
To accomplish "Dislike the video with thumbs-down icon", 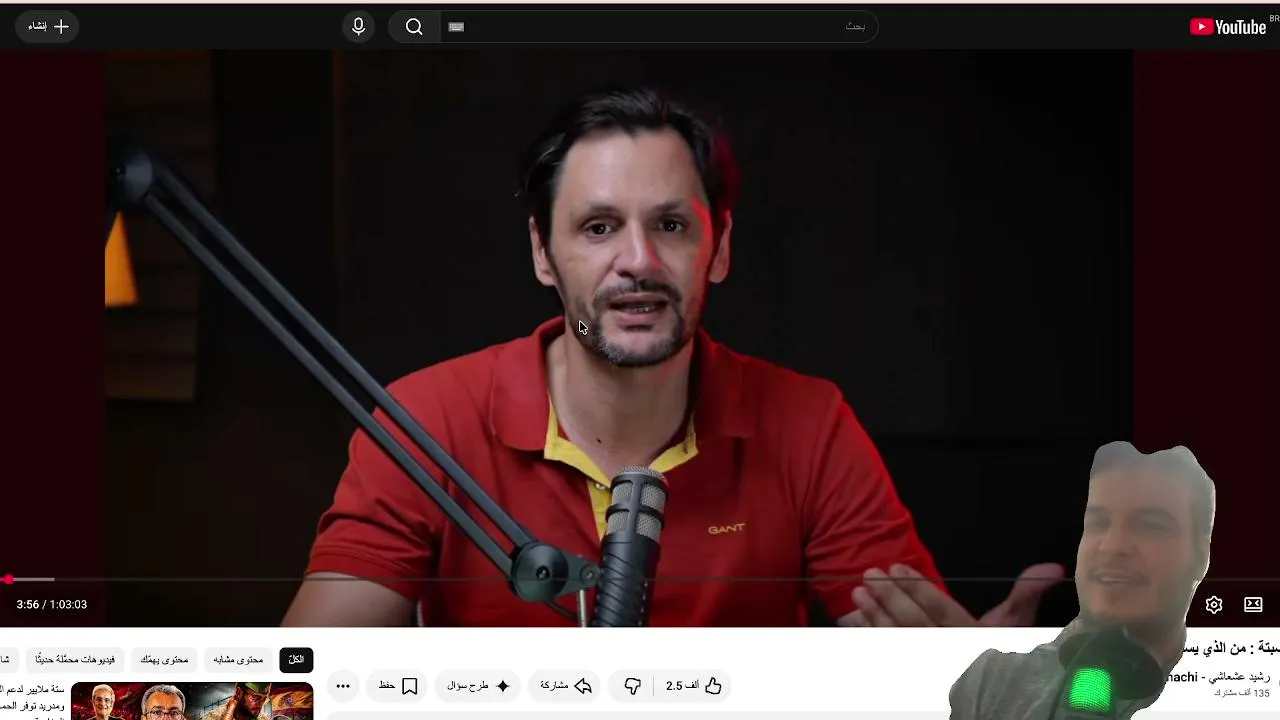I will [632, 686].
